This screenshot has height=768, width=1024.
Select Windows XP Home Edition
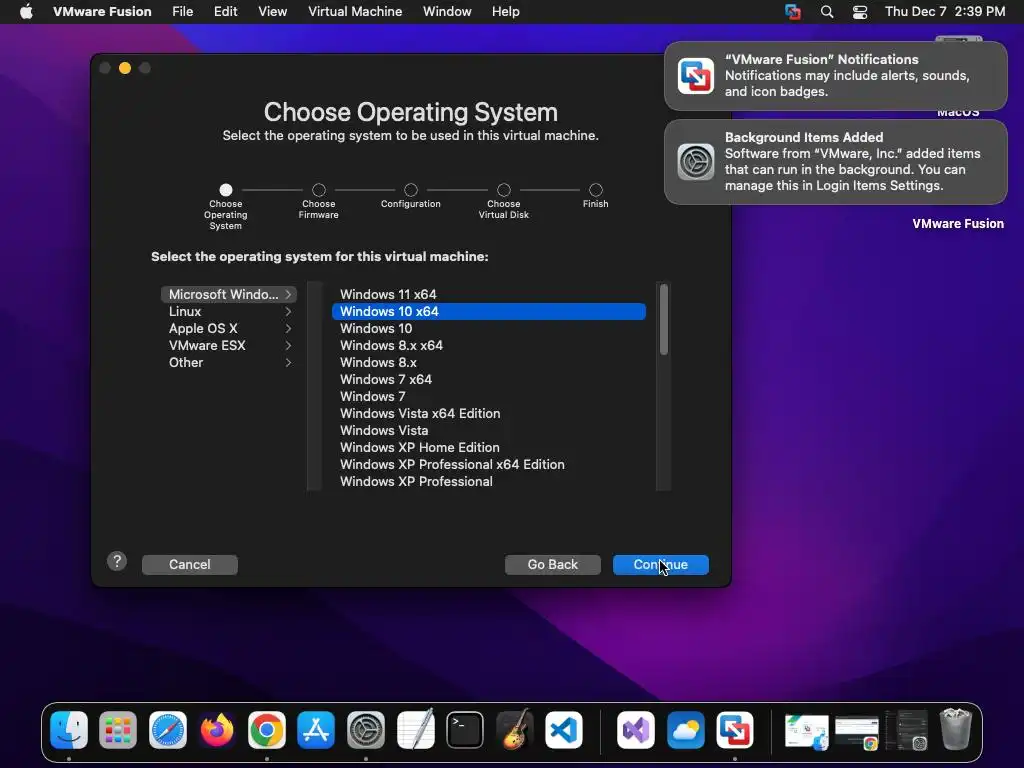pos(489,447)
